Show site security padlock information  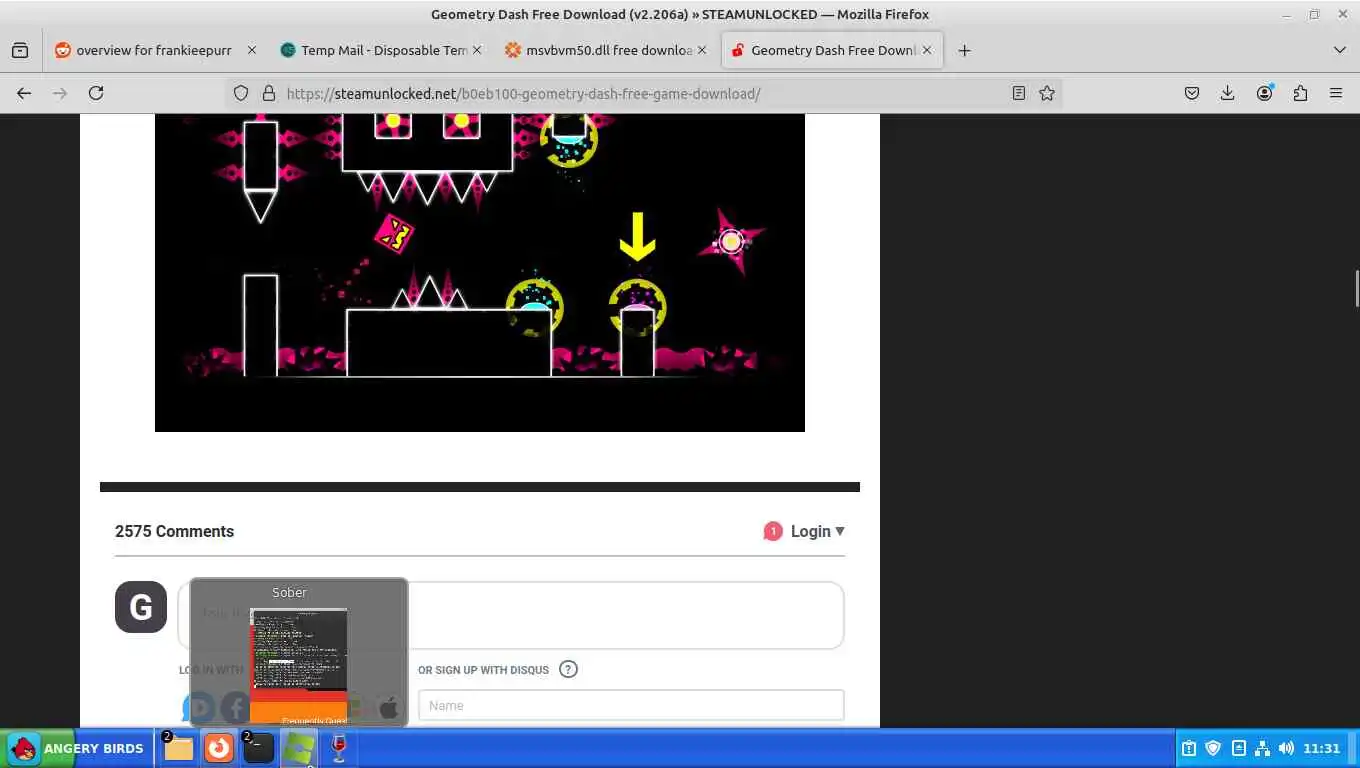(268, 93)
